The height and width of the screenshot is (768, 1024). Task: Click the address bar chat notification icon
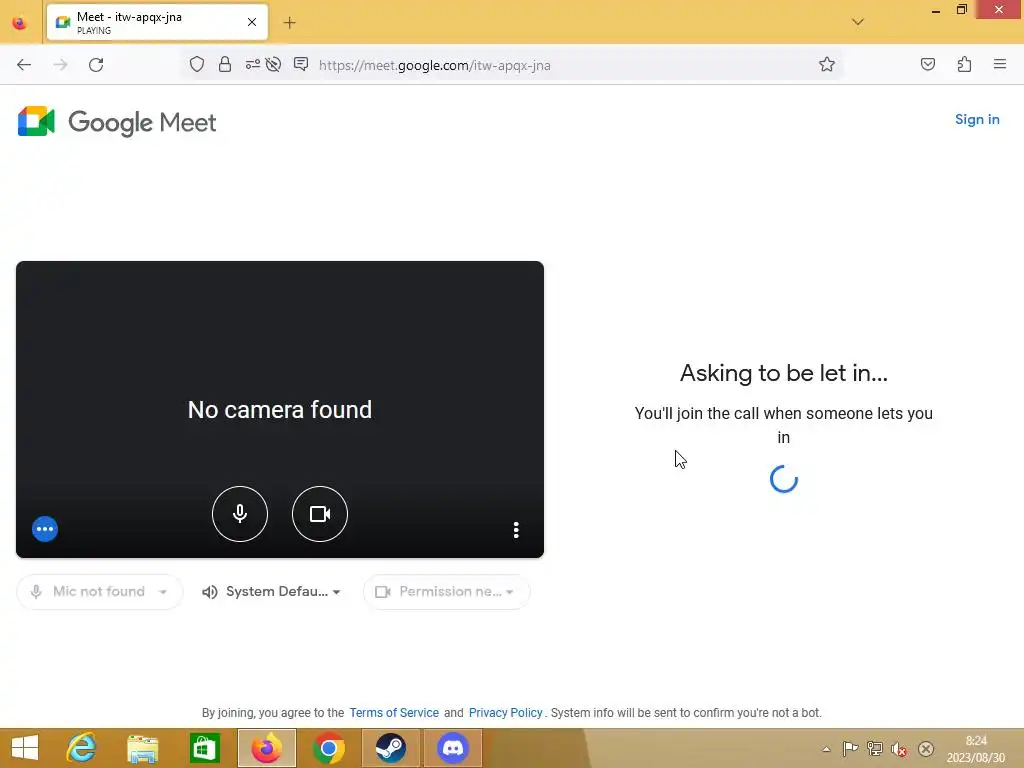coord(300,64)
